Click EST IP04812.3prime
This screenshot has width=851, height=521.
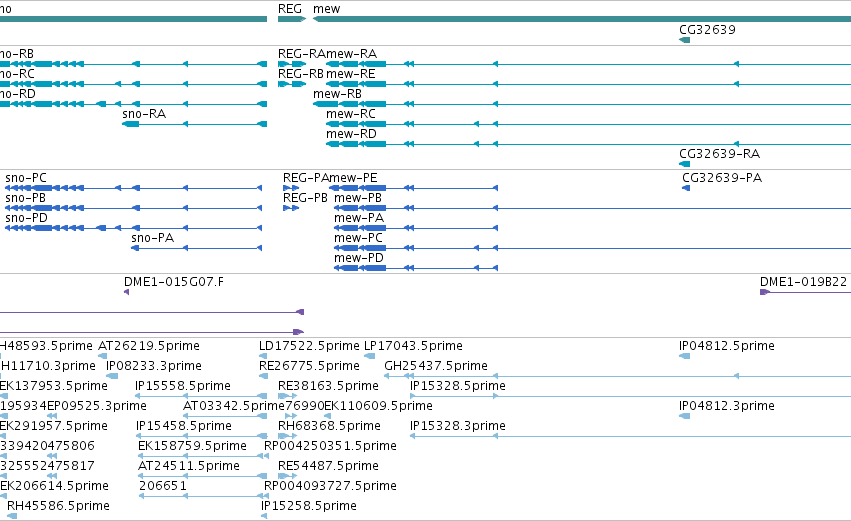[x=727, y=406]
